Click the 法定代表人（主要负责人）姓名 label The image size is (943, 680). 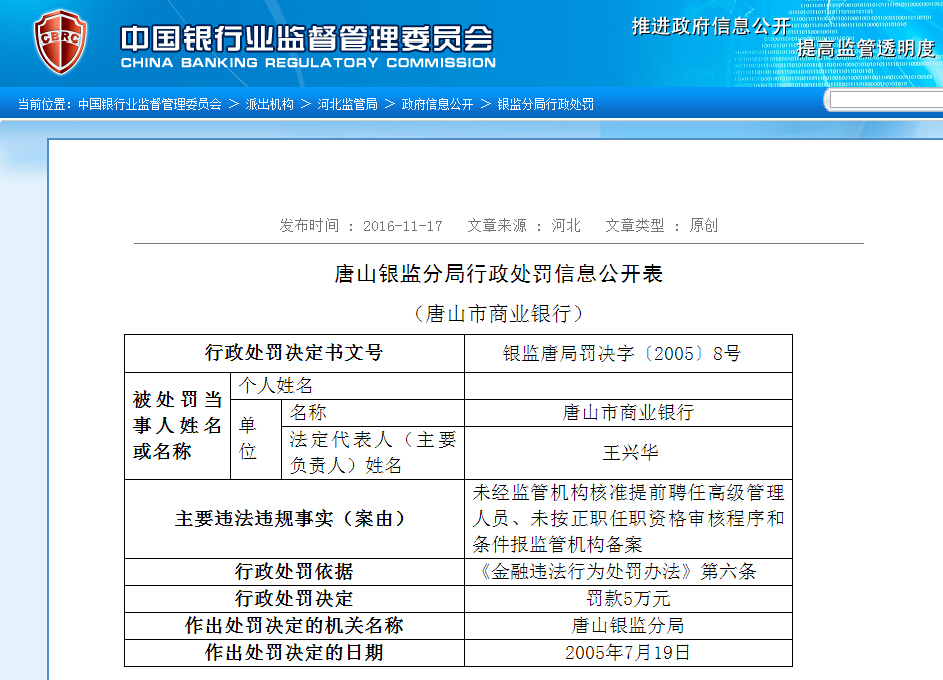point(373,453)
